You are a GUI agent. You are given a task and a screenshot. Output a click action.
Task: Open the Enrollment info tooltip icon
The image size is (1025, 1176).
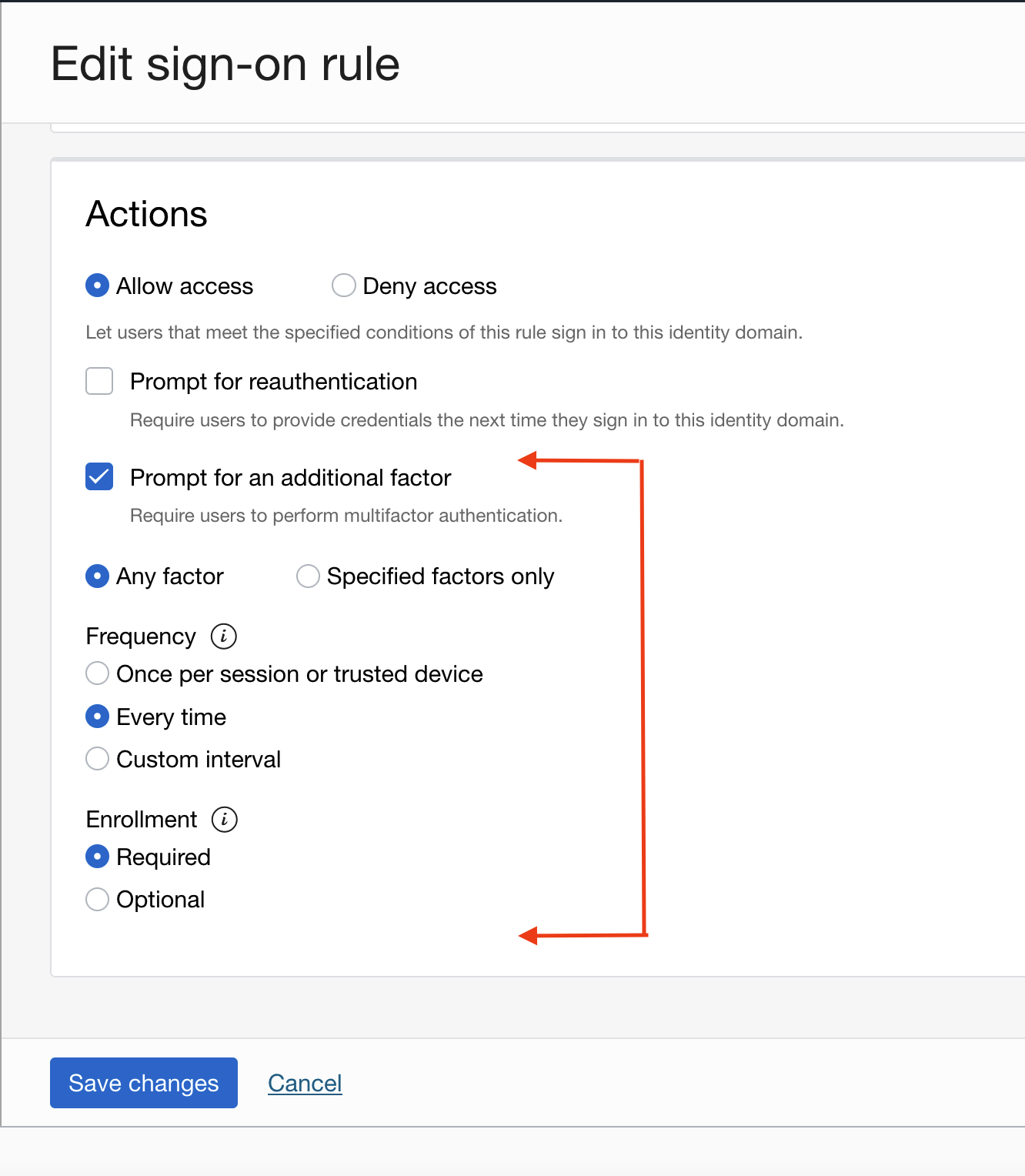point(223,819)
